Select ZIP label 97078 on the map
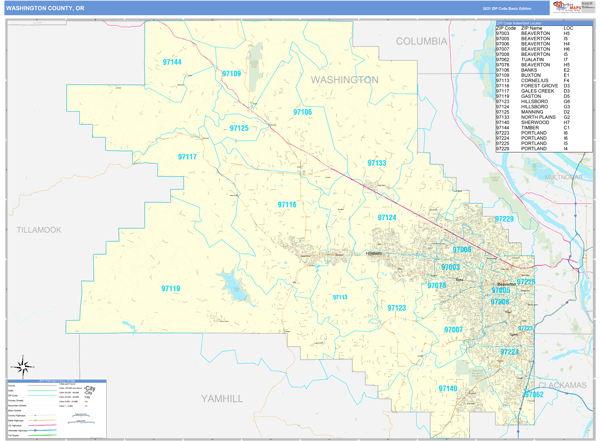 click(436, 286)
